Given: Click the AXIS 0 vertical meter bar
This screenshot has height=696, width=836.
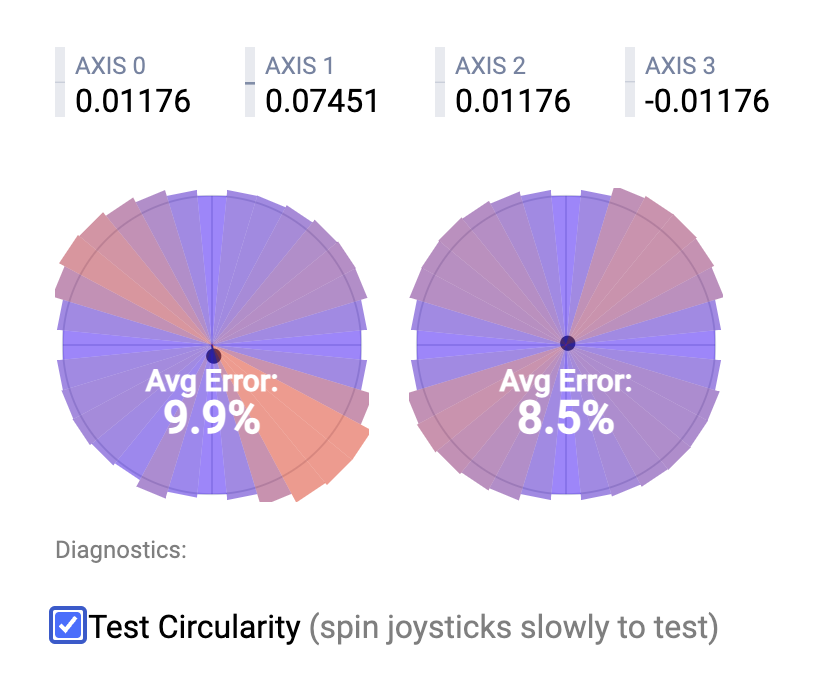Looking at the screenshot, I should (60, 83).
